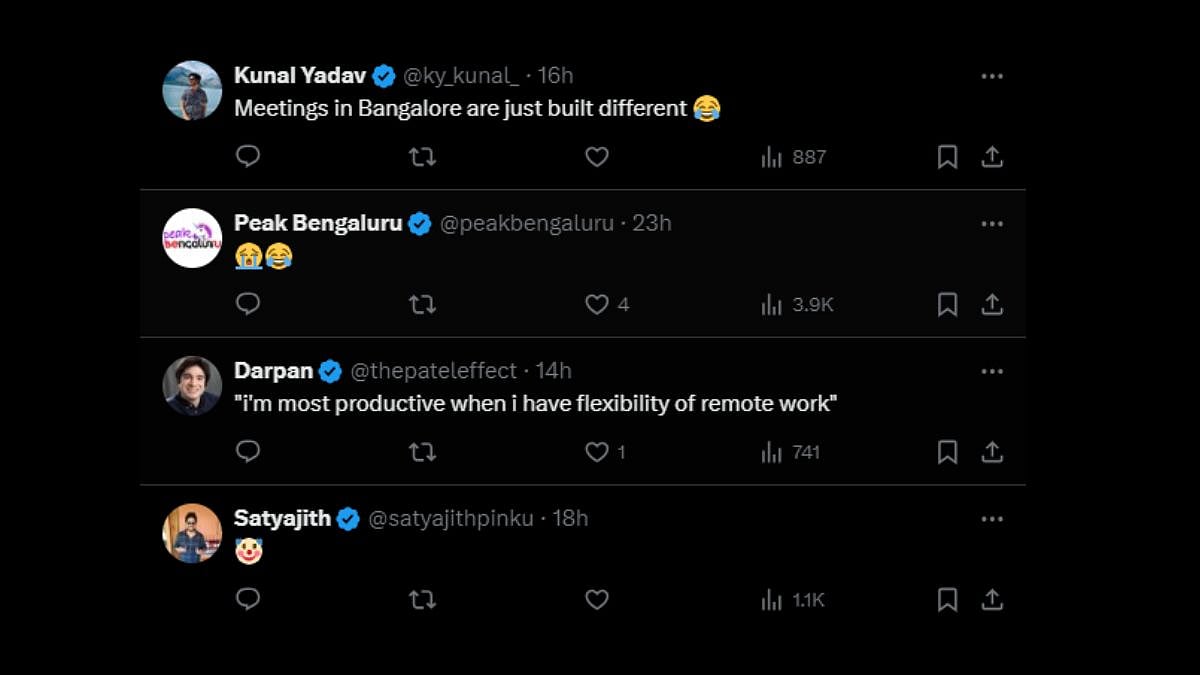Like the Peak Bengaluru tweet
The width and height of the screenshot is (1200, 675).
pos(597,304)
